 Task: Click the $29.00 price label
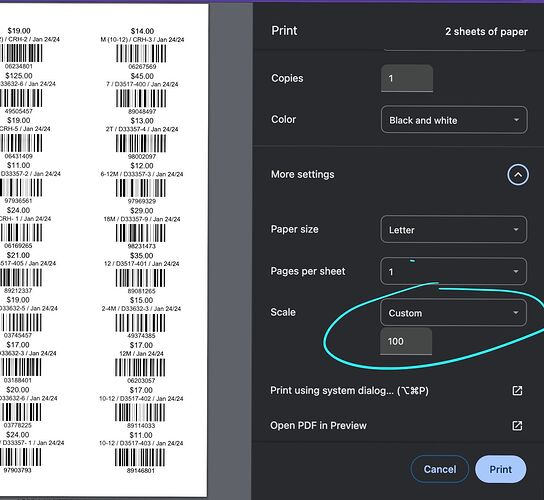point(142,211)
